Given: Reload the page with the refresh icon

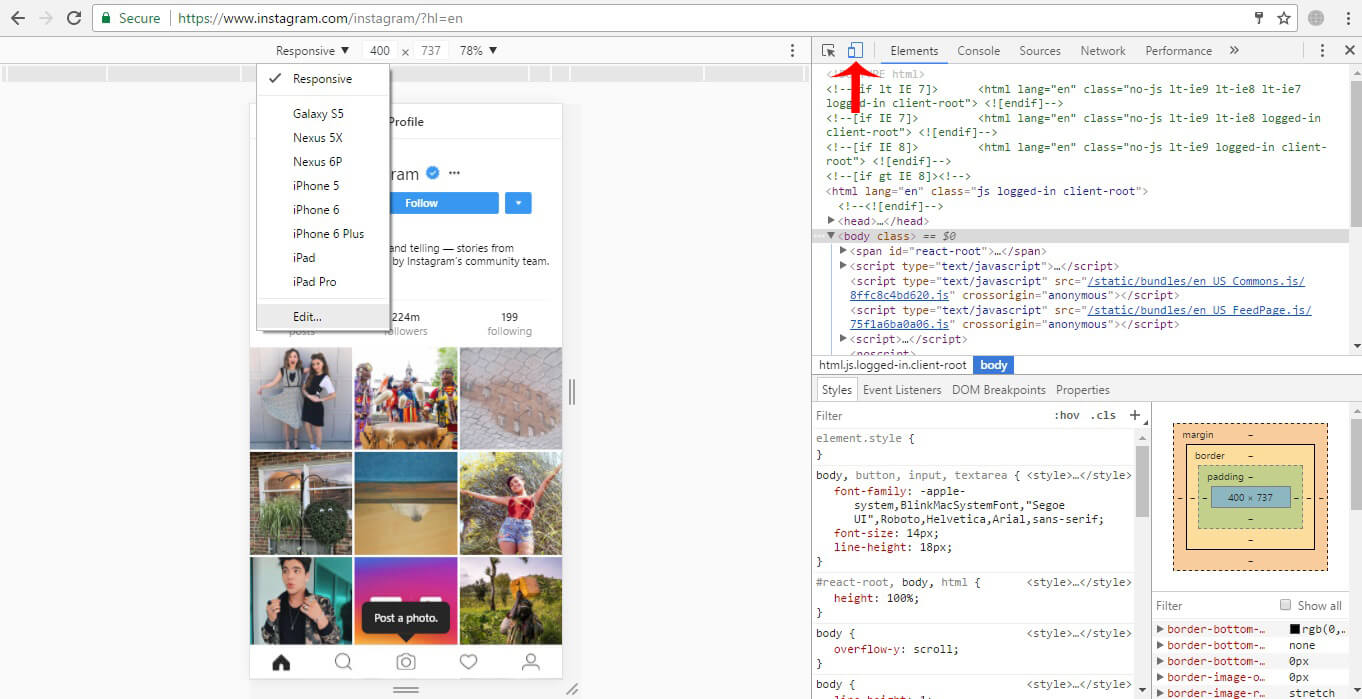Looking at the screenshot, I should 74,18.
